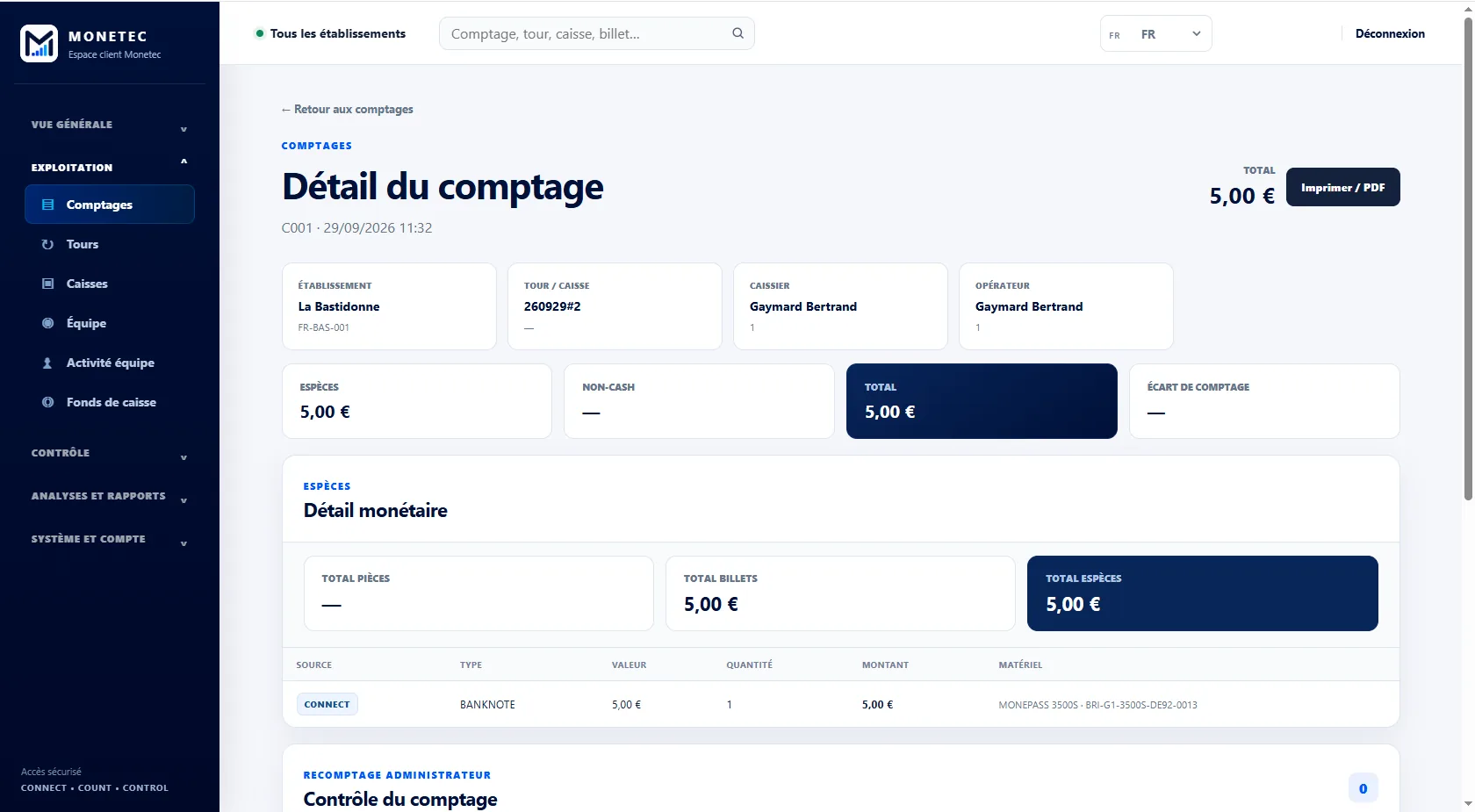This screenshot has width=1475, height=812.
Task: Click the Espèces 5,00 € summary card
Action: 417,401
